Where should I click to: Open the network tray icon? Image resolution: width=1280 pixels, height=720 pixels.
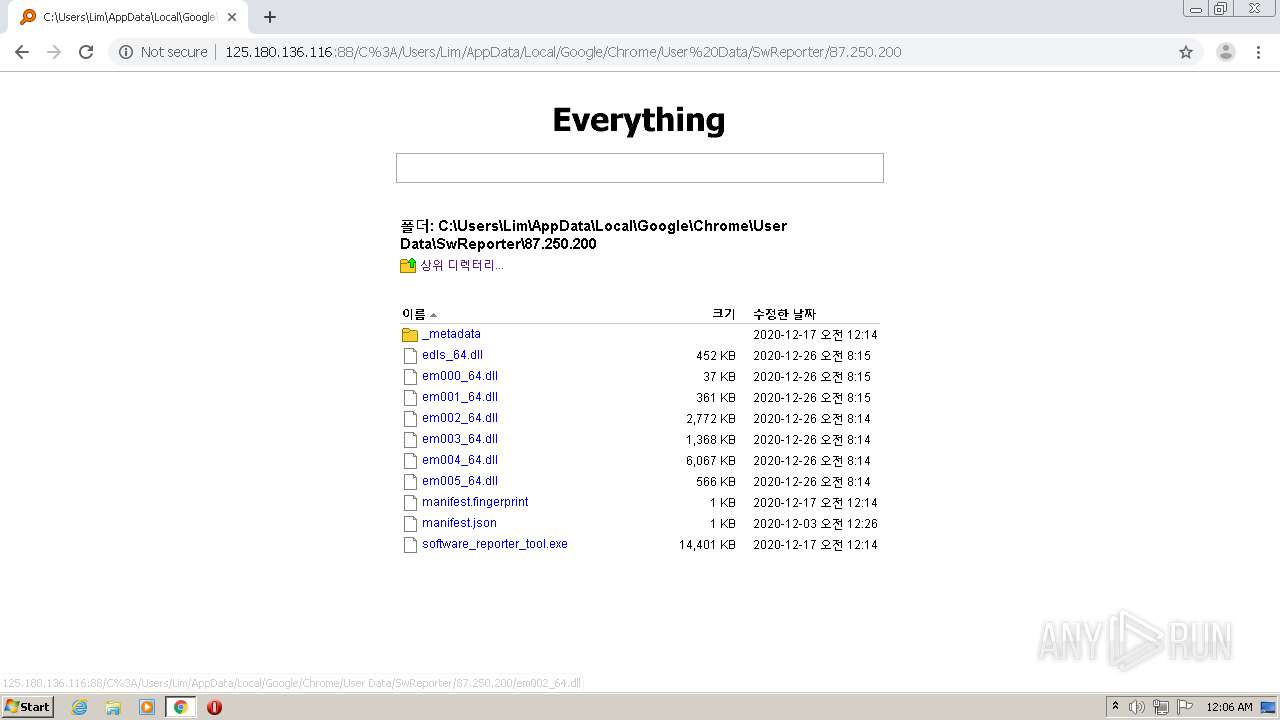point(1161,707)
